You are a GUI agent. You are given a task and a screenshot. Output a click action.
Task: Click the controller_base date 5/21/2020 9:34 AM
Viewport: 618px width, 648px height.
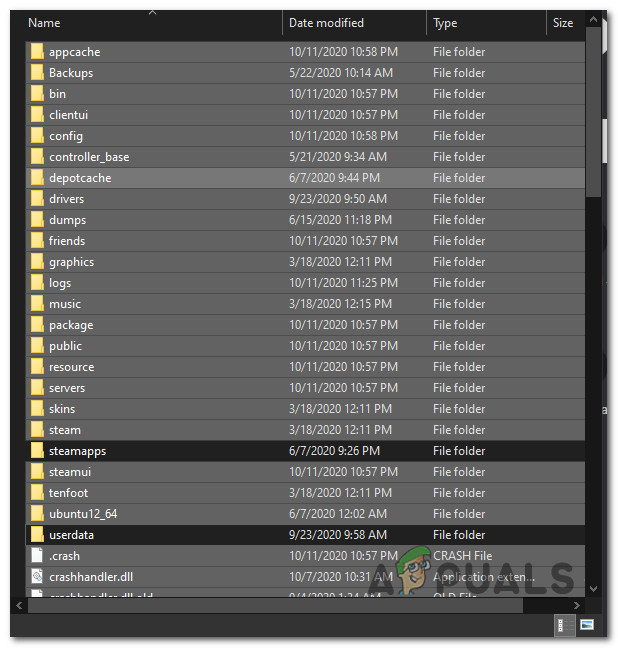pos(338,157)
